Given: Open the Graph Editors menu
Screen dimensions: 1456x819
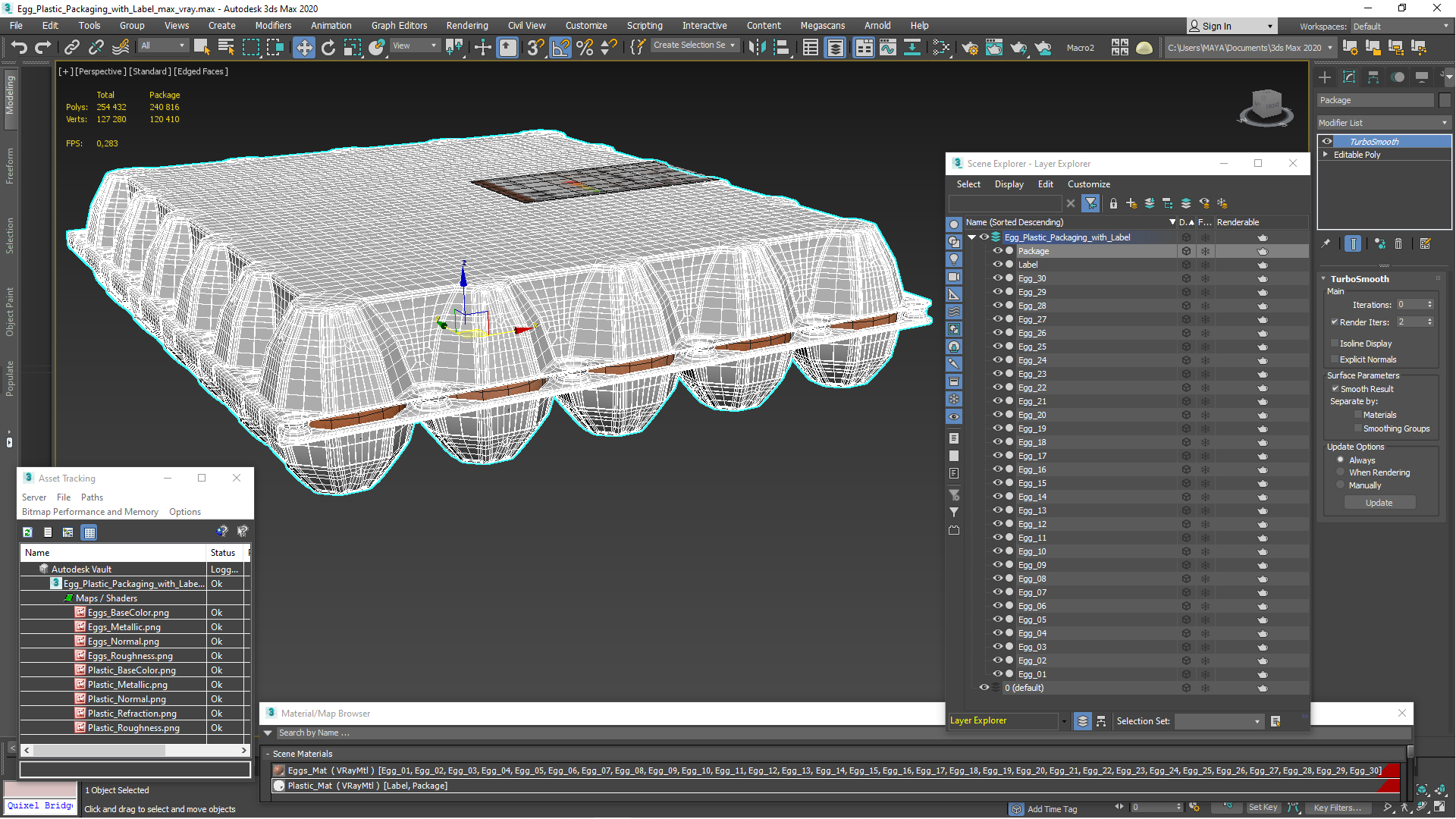Looking at the screenshot, I should coord(399,26).
